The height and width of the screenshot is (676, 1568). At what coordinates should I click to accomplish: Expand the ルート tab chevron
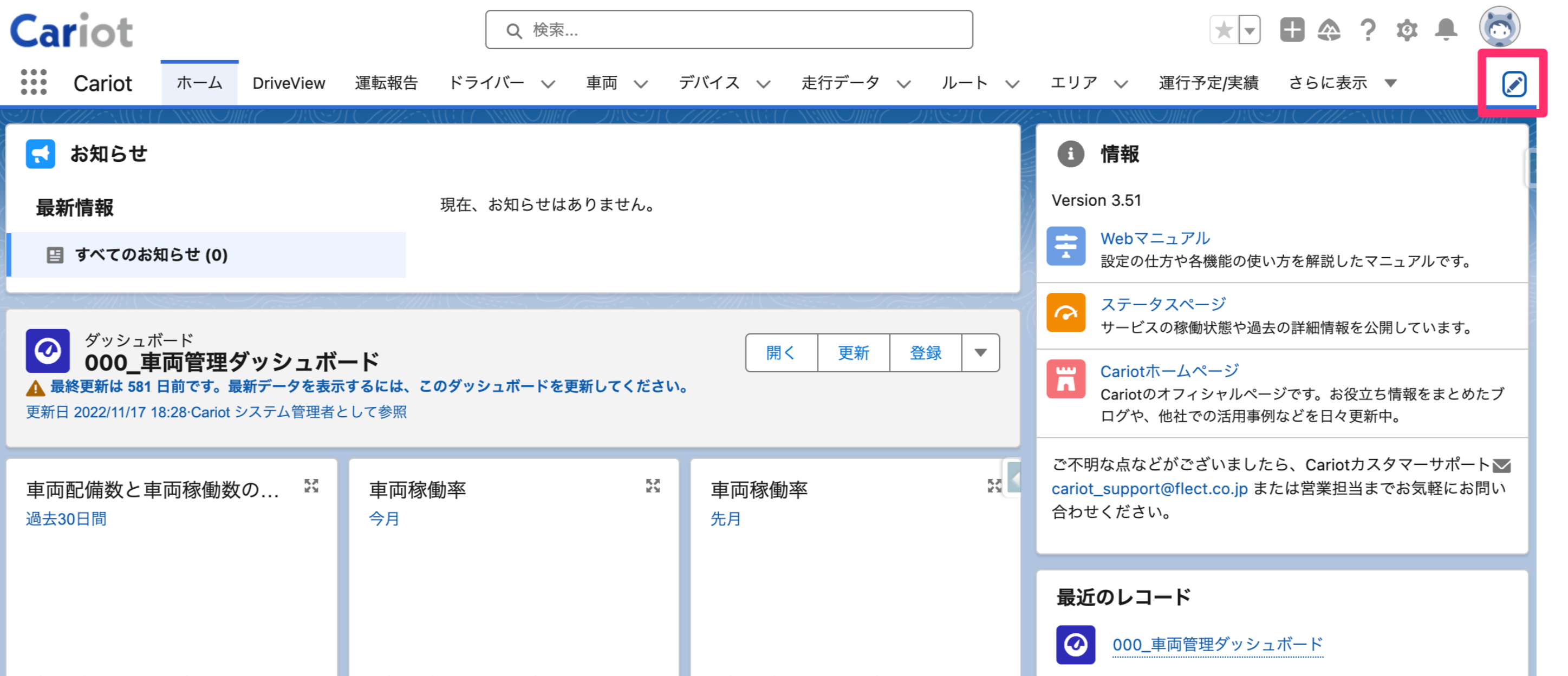1012,84
